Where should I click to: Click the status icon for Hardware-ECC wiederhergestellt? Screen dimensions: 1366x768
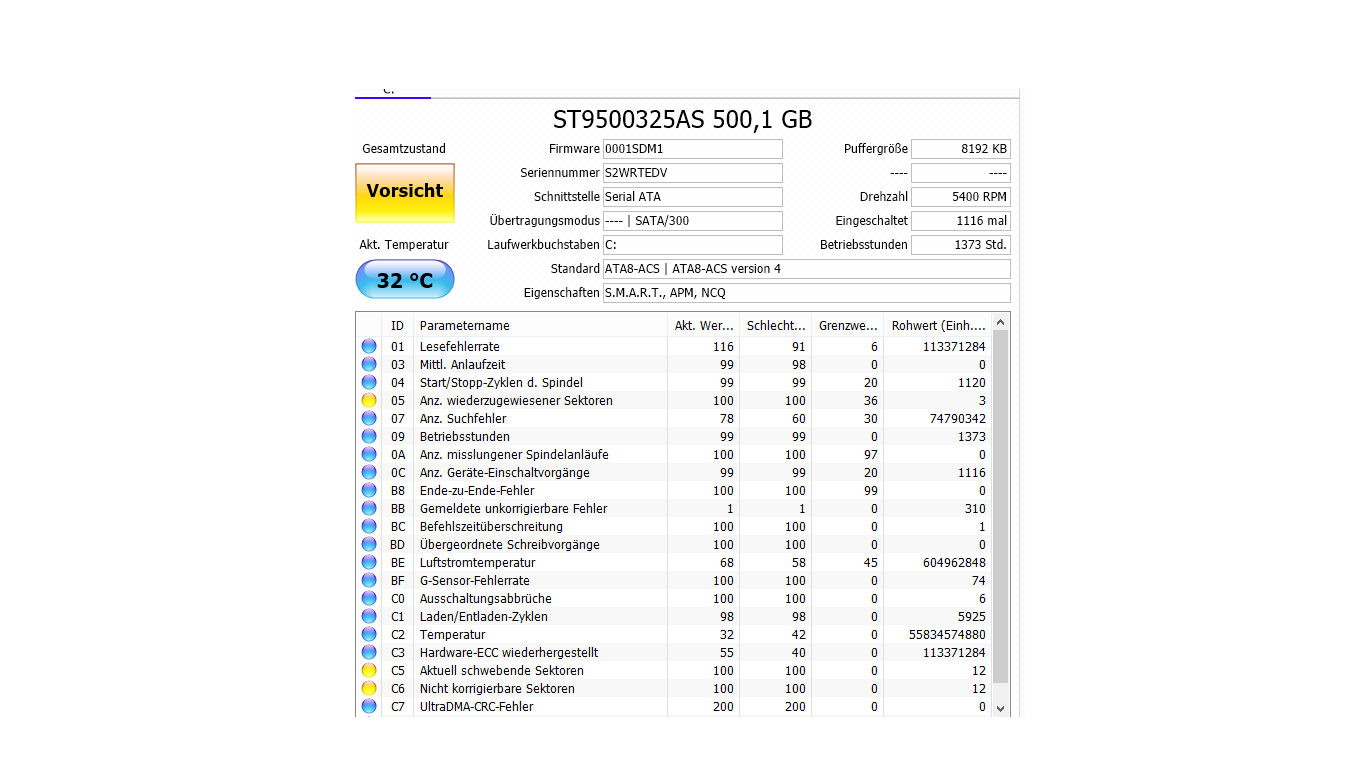click(x=369, y=653)
